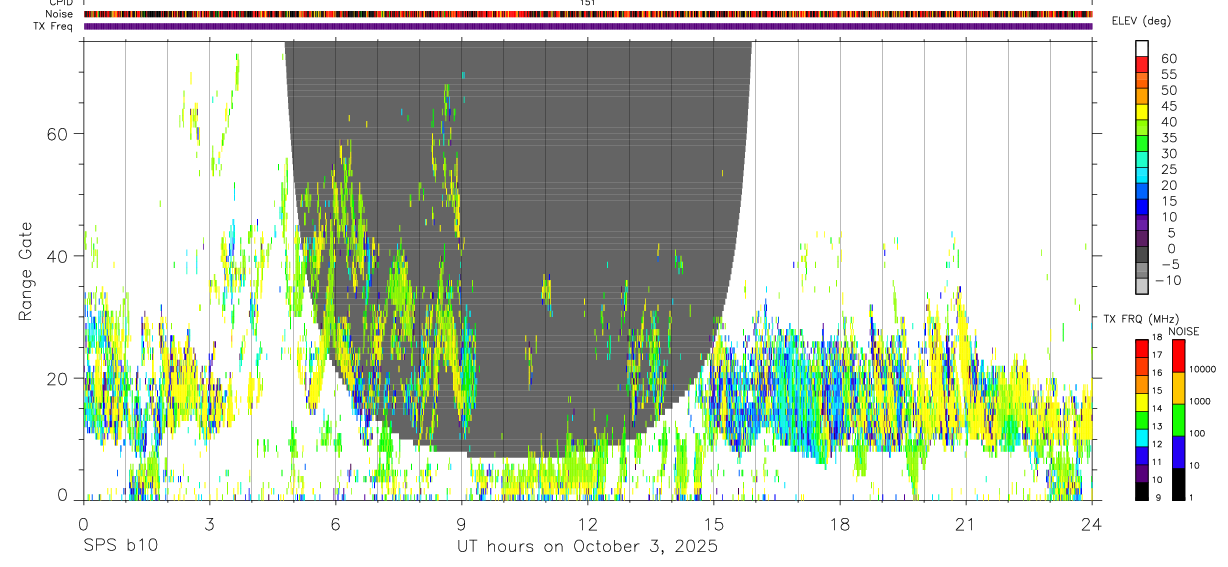
Task: Click the "11" label on TX FRQ legend
Action: click(1159, 463)
